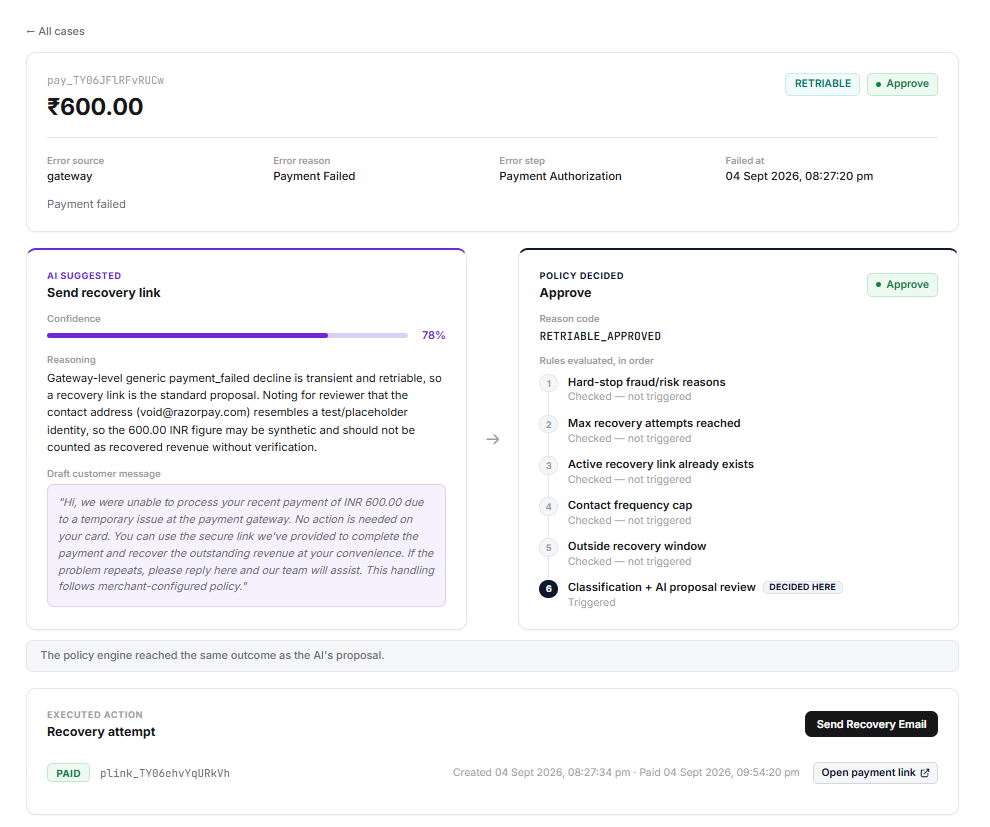Click the Error source value gateway
The width and height of the screenshot is (990, 827).
click(x=69, y=176)
